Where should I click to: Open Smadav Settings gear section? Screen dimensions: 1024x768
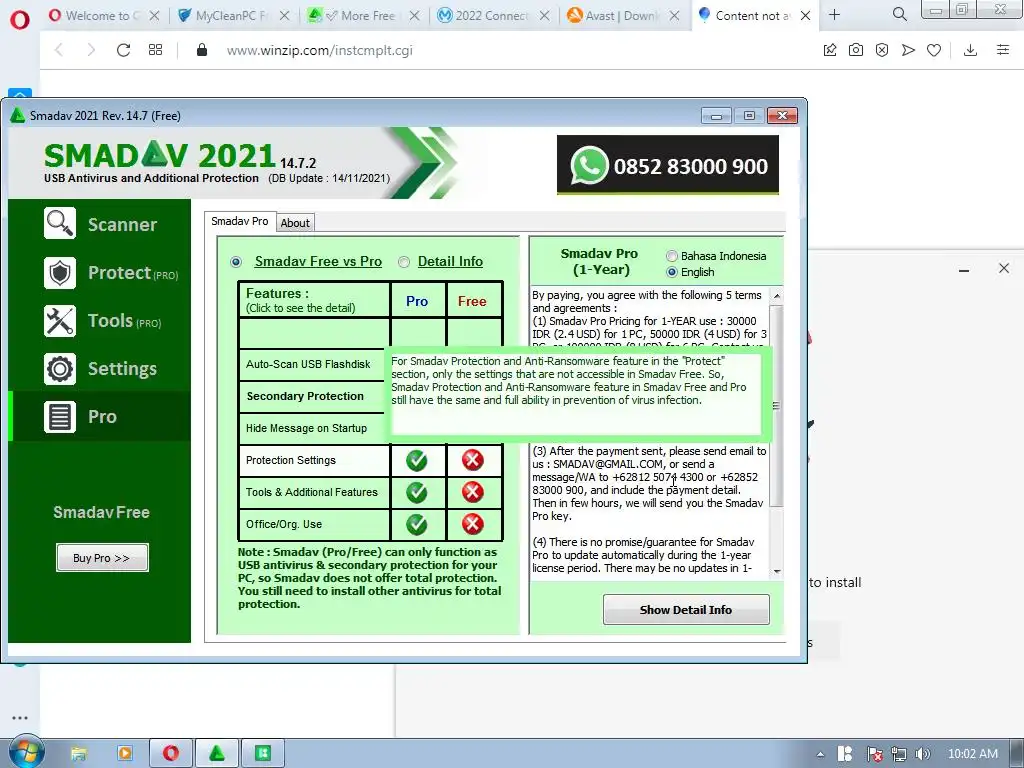[x=100, y=368]
